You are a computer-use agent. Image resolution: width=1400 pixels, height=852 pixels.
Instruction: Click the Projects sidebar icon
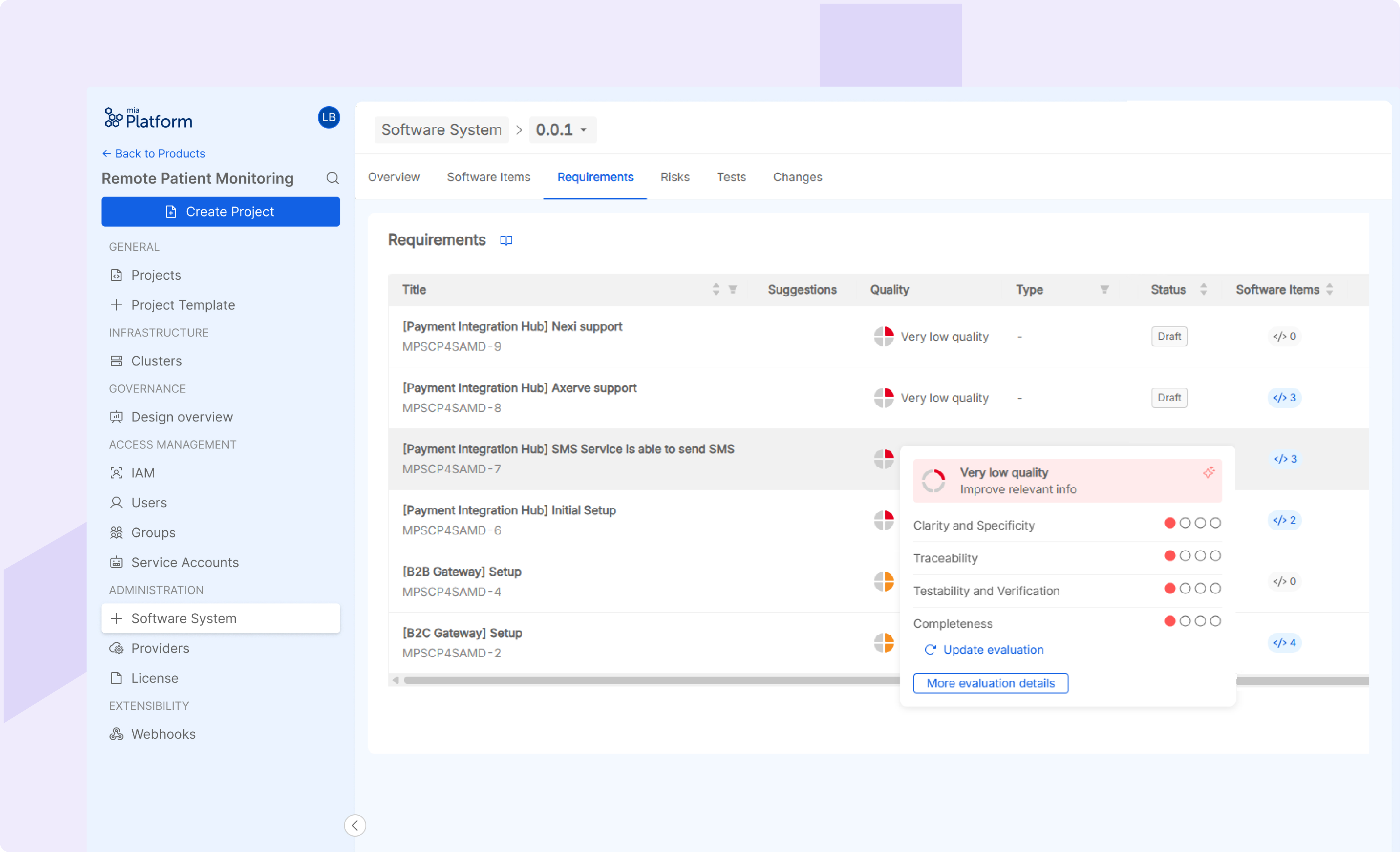tap(117, 275)
